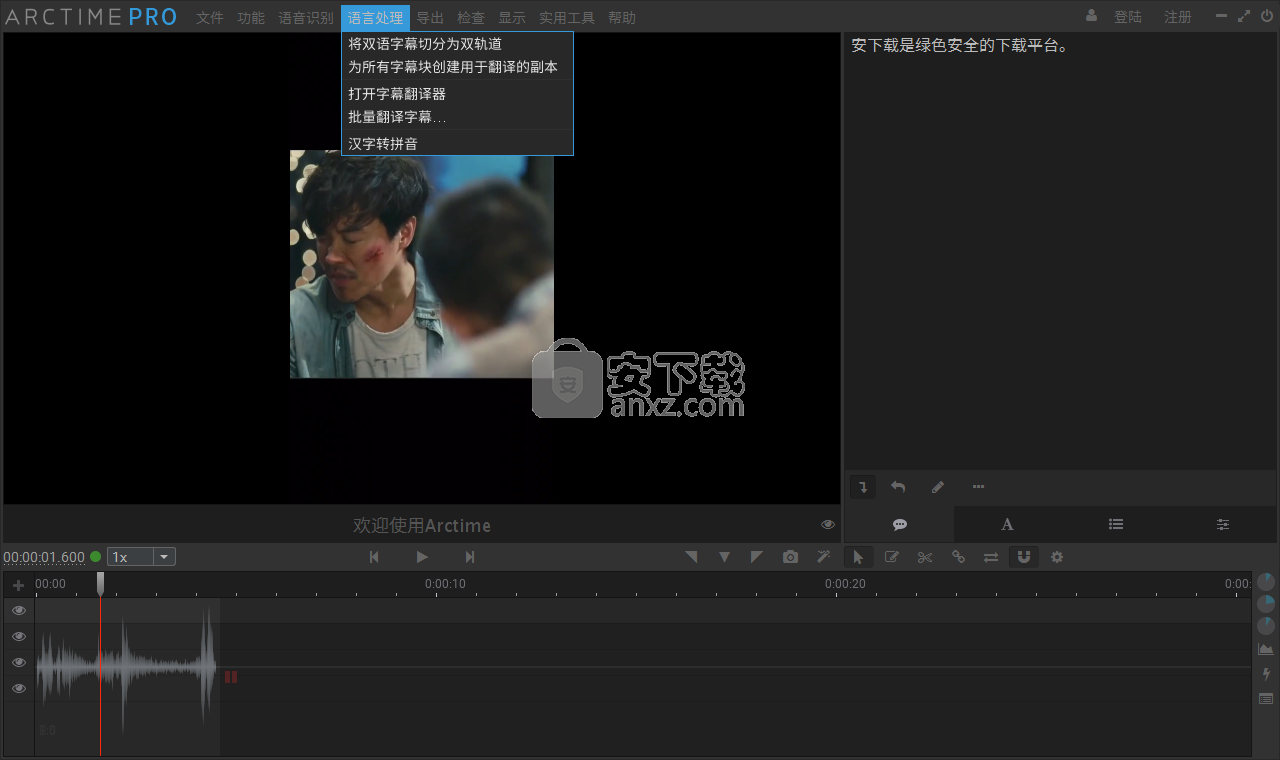Open the 实用工具 menu
The image size is (1280, 760).
point(567,18)
